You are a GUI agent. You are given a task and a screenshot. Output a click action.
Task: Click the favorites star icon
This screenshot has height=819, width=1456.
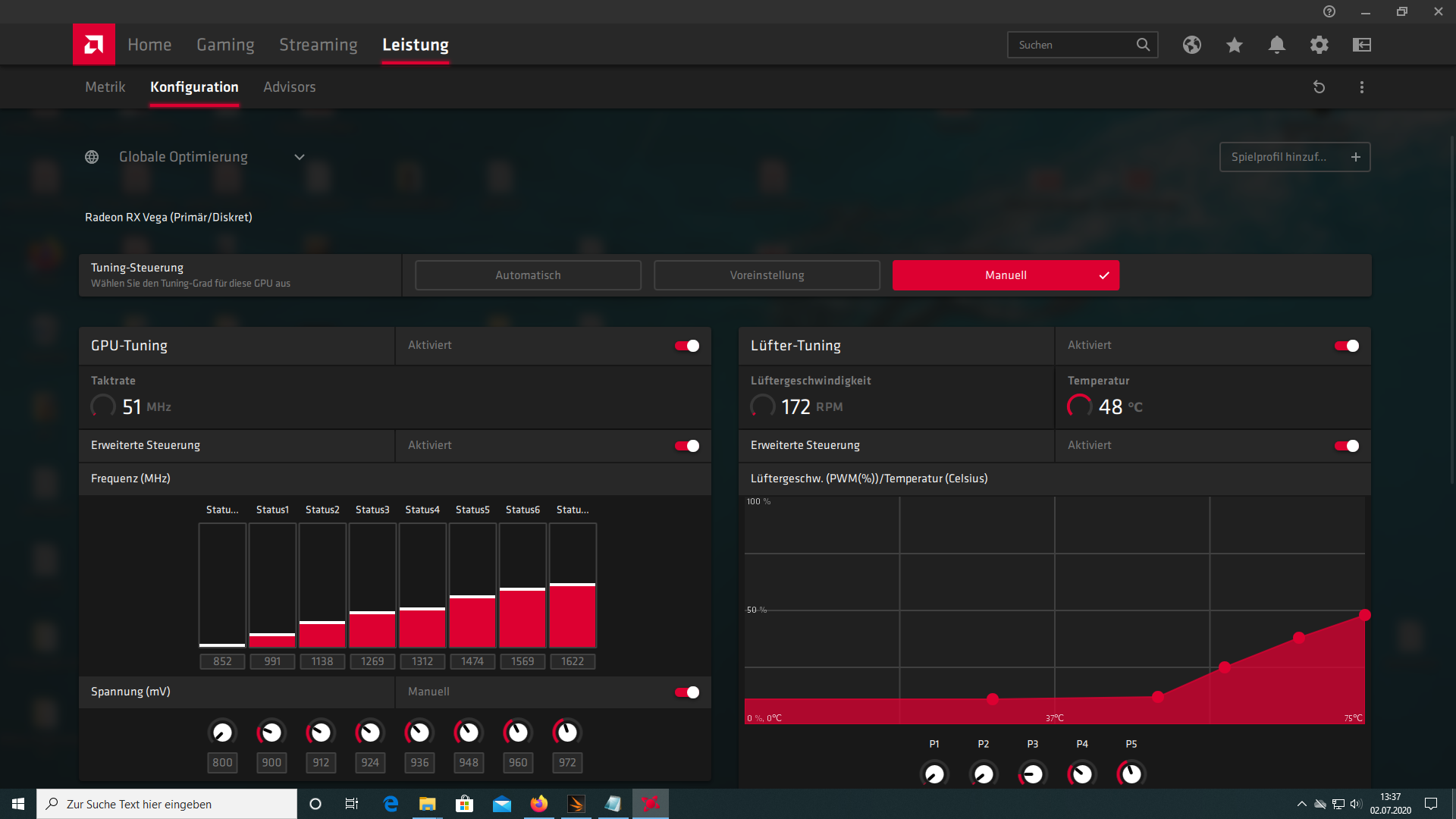[x=1234, y=45]
